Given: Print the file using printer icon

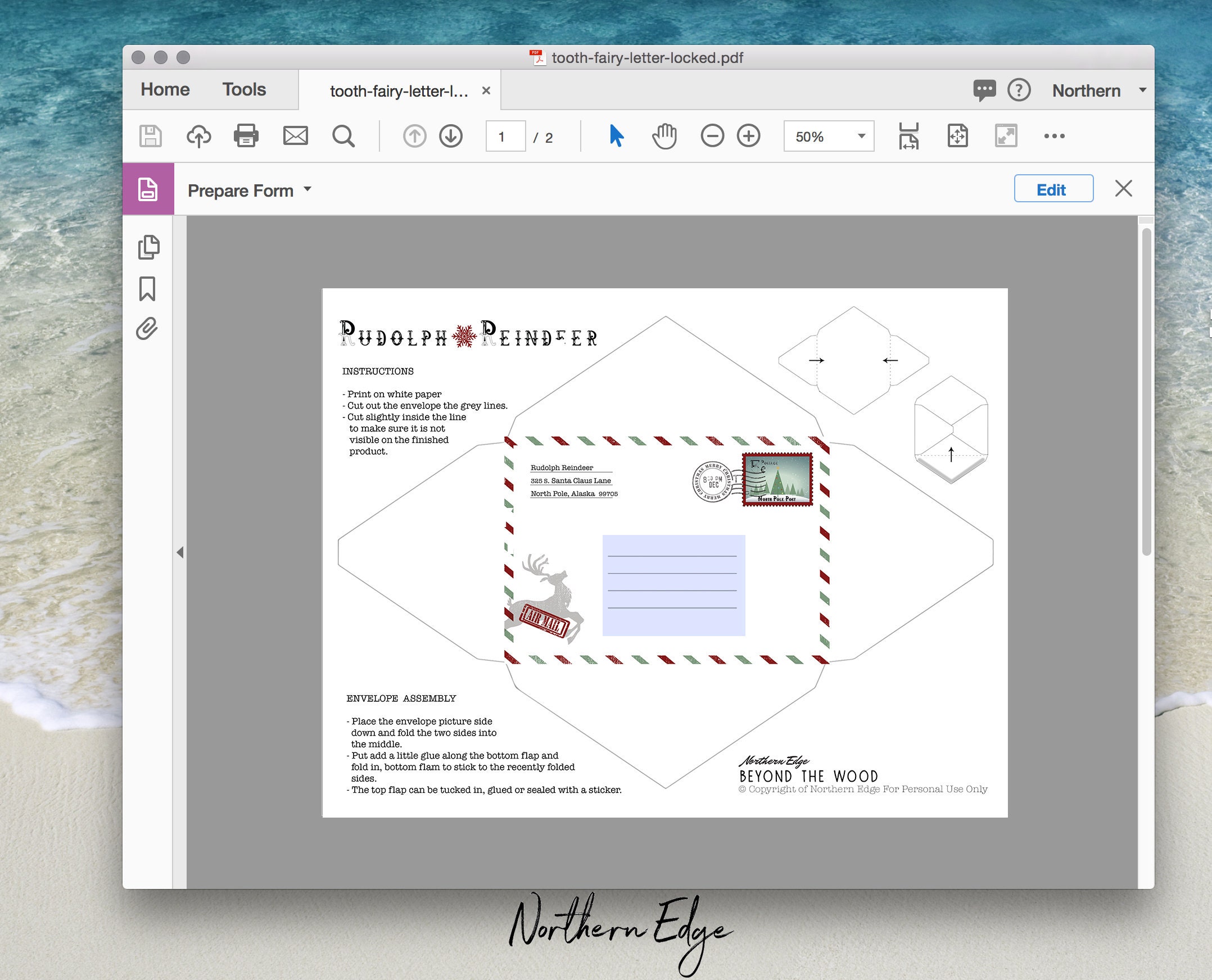Looking at the screenshot, I should [x=246, y=136].
